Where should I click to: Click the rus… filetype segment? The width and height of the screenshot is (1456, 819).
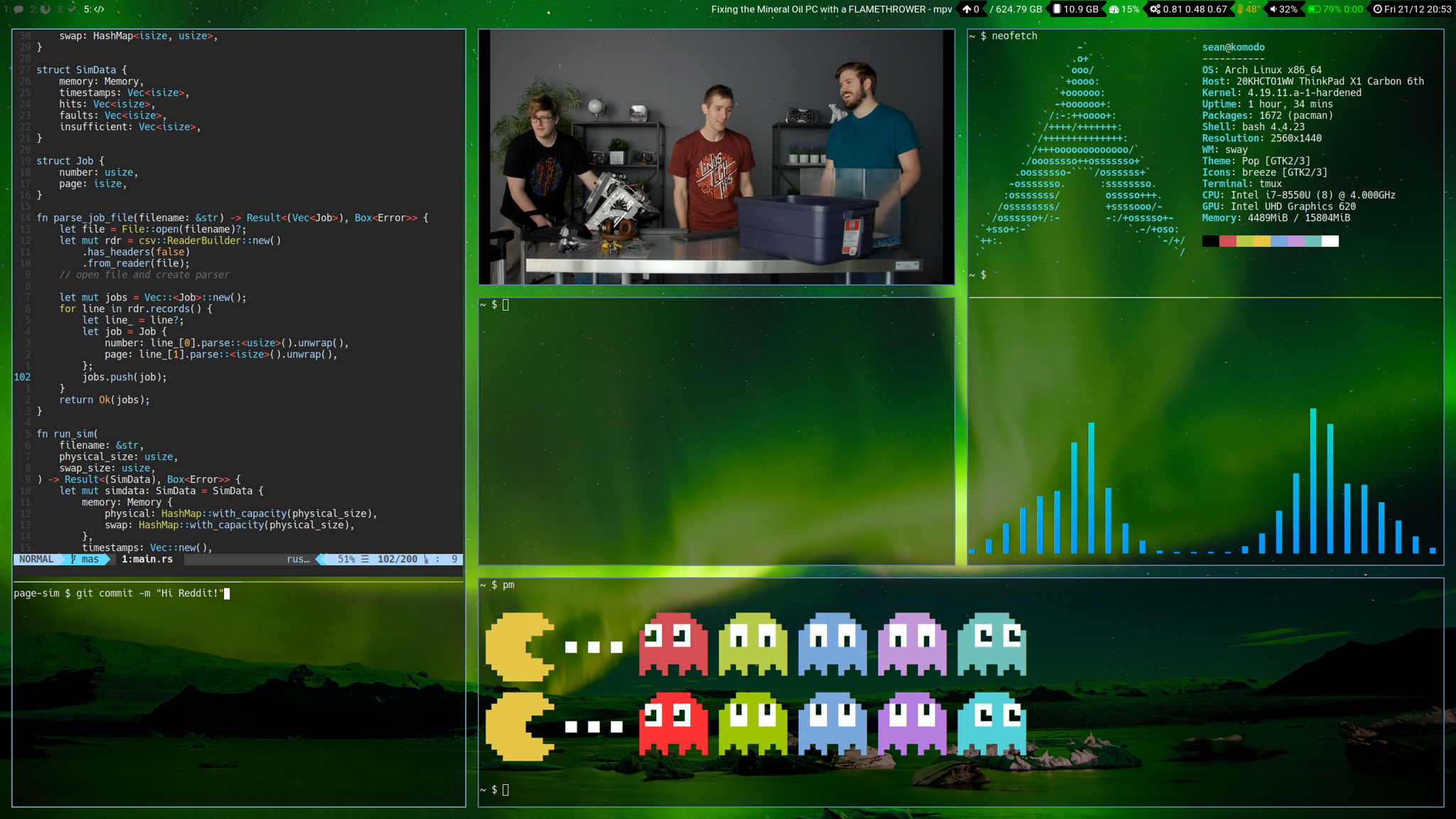click(x=298, y=560)
